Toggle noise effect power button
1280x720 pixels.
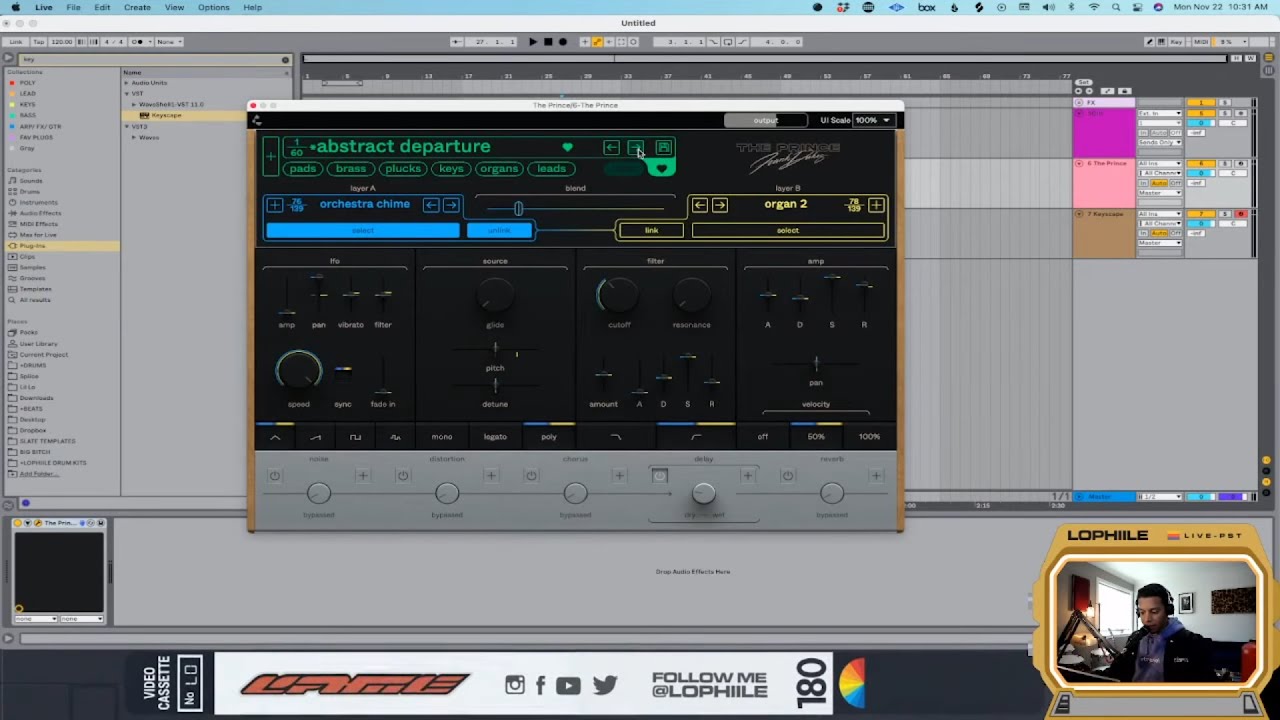[275, 476]
